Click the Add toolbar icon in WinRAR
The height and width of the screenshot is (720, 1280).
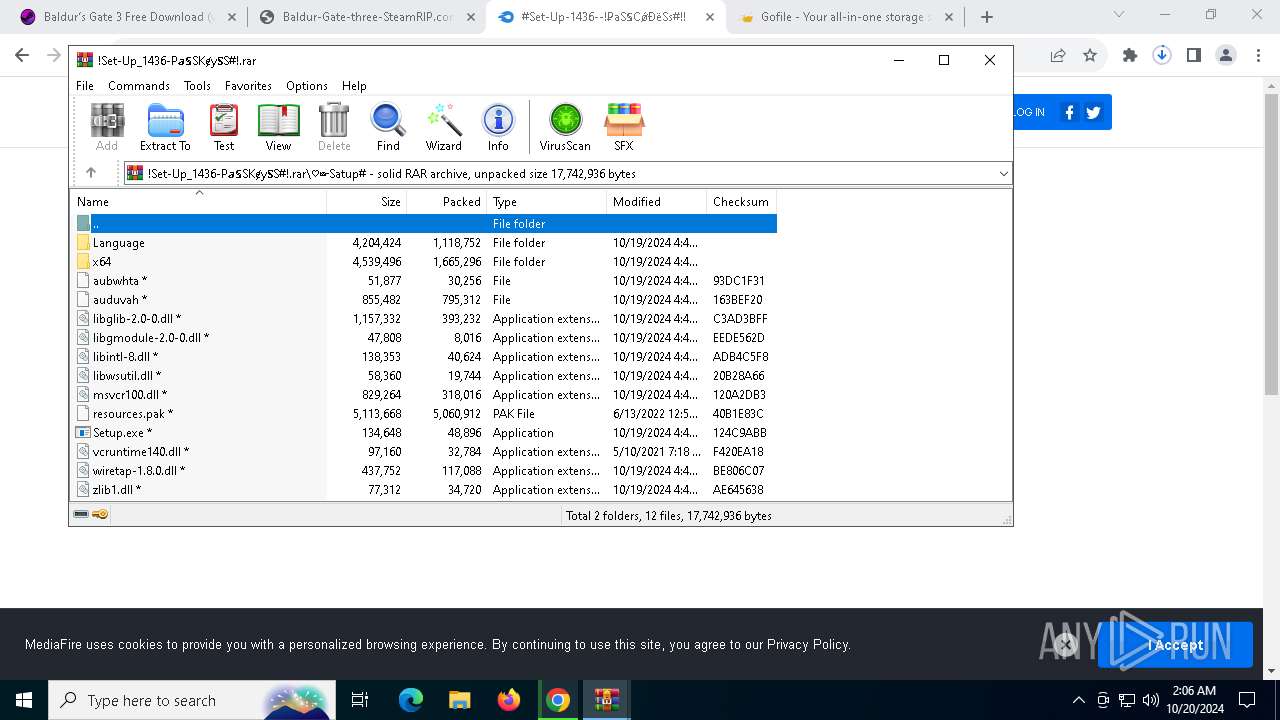click(107, 127)
